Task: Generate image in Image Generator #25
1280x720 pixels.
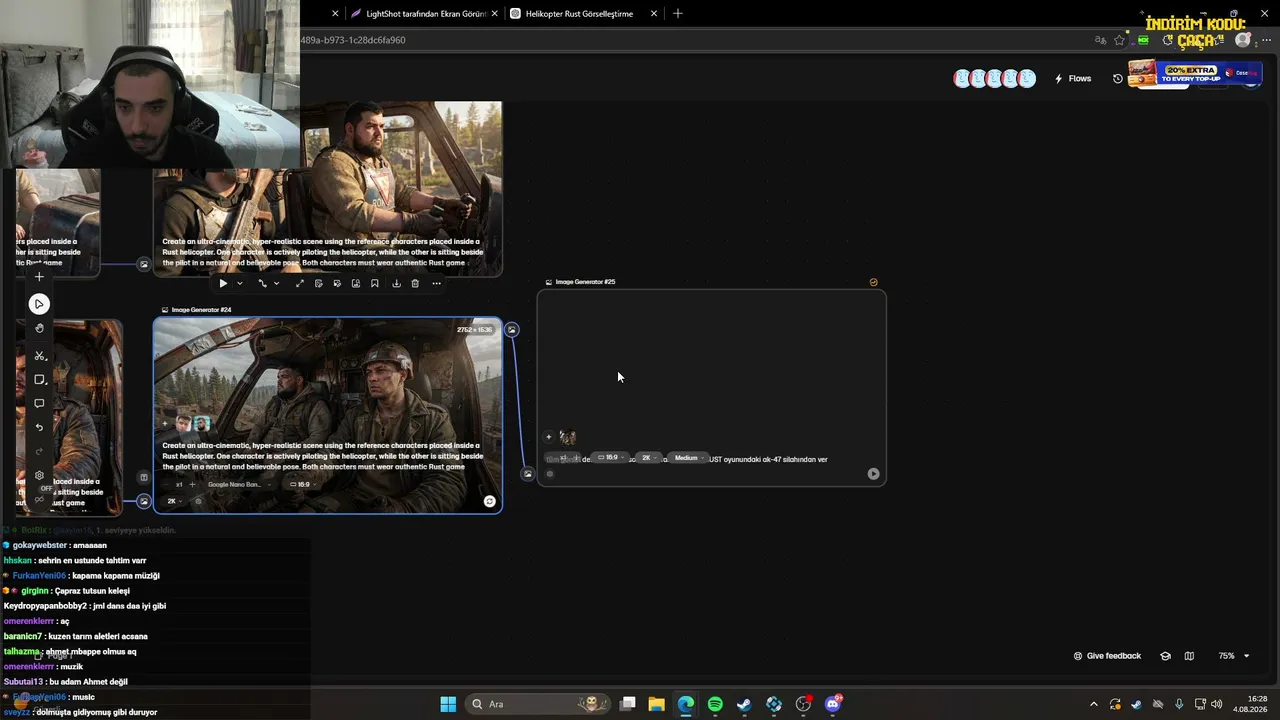Action: point(873,474)
